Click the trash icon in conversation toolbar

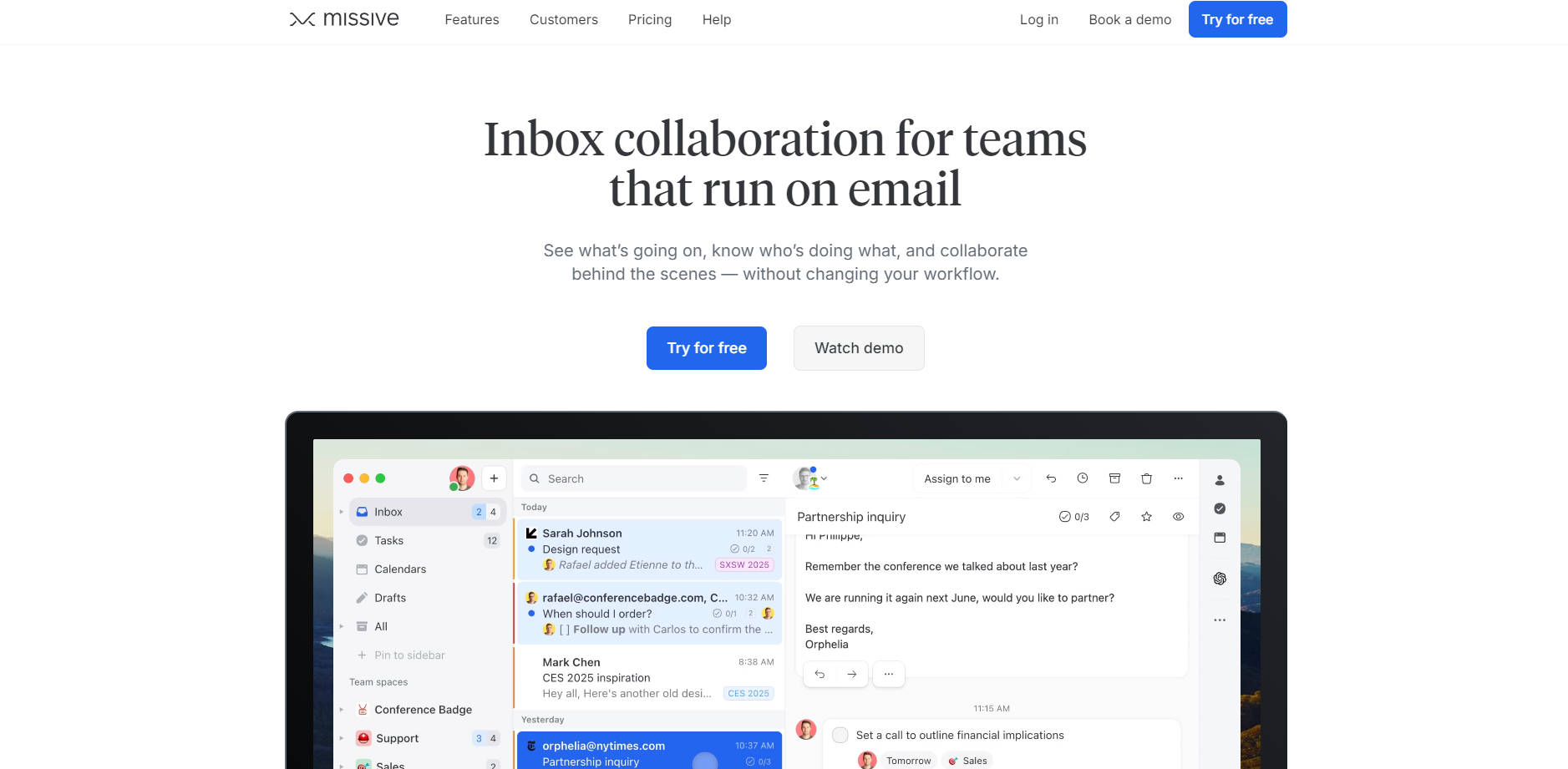pyautogui.click(x=1146, y=478)
